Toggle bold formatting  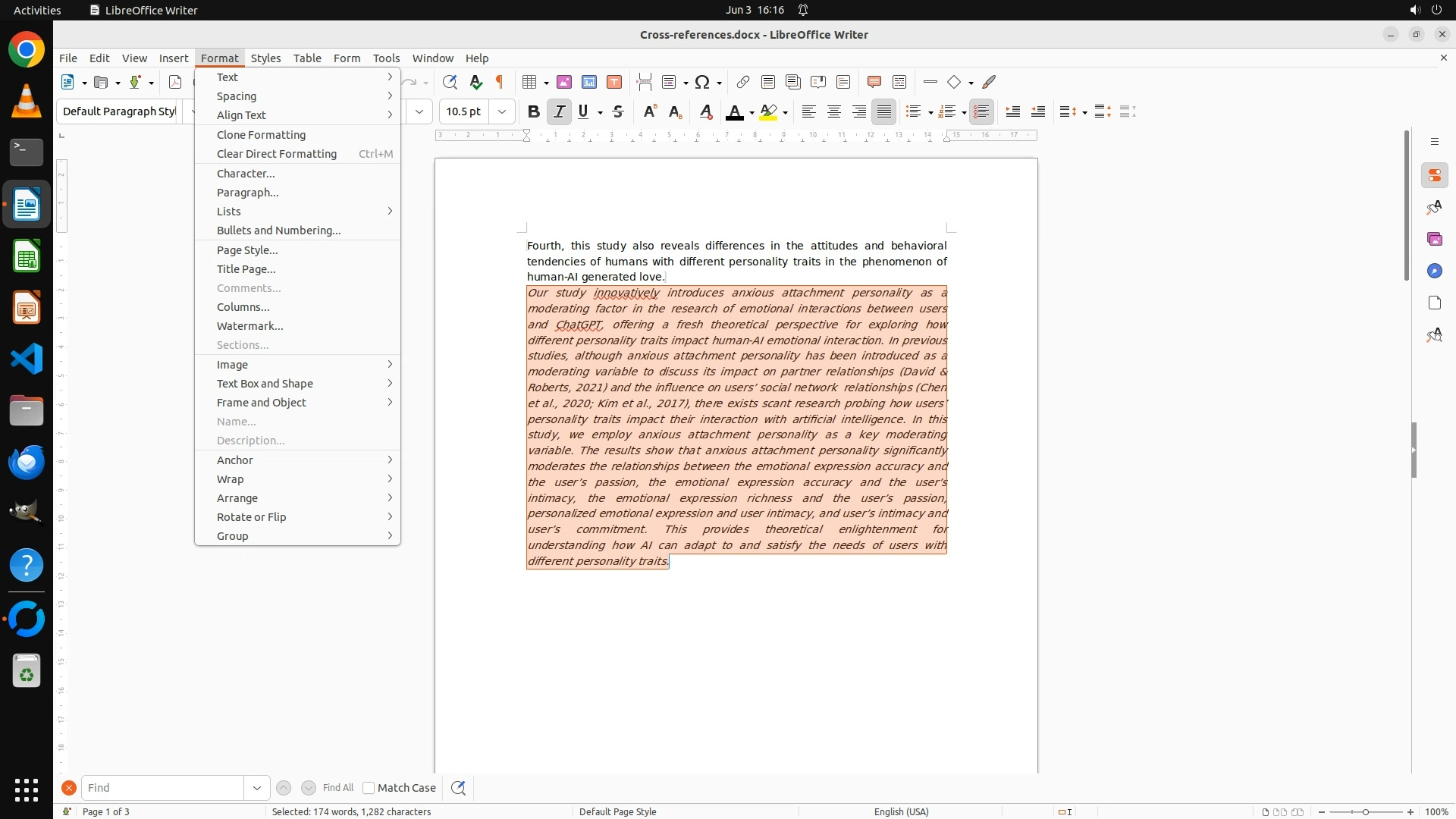coord(533,112)
